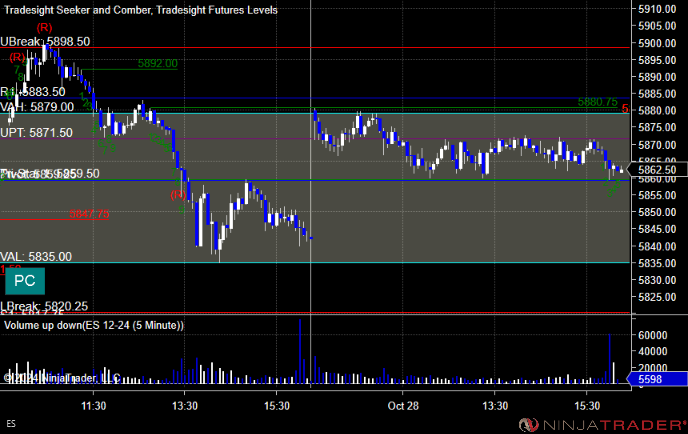This screenshot has height=434, width=688.
Task: Select the UBreak: 5898.50 level label
Action: pyautogui.click(x=45, y=42)
